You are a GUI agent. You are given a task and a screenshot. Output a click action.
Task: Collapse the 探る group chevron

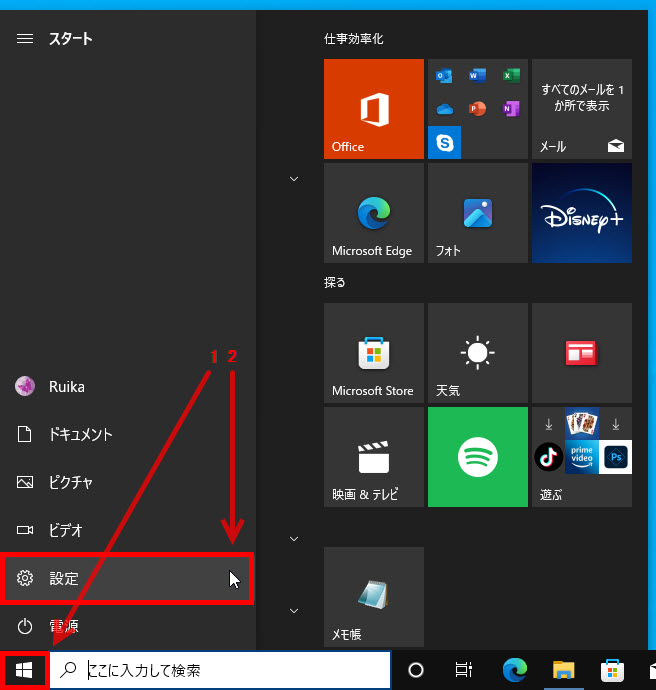tap(294, 539)
